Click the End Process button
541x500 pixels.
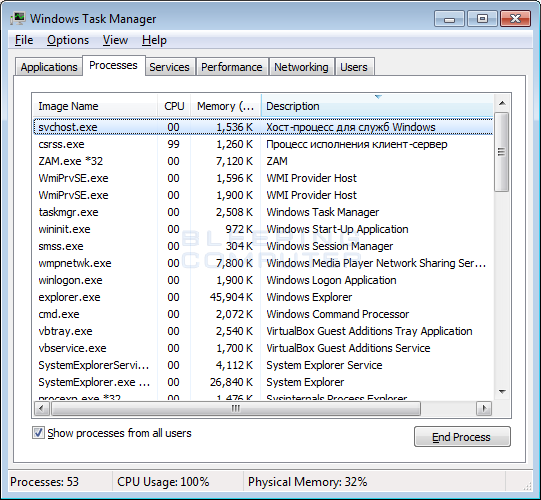[x=462, y=437]
